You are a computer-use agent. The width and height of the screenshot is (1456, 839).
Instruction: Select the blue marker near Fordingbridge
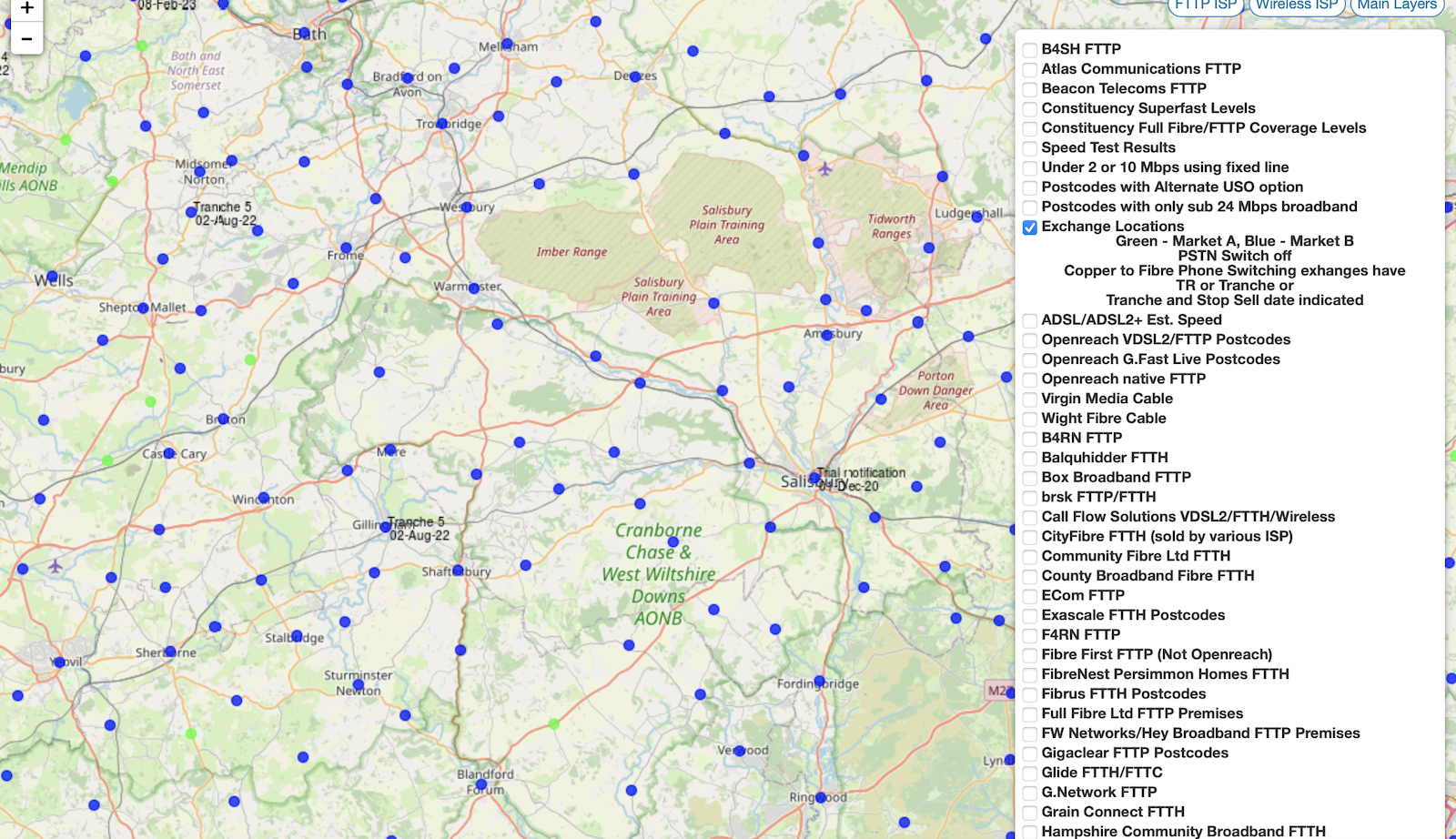coord(819,681)
